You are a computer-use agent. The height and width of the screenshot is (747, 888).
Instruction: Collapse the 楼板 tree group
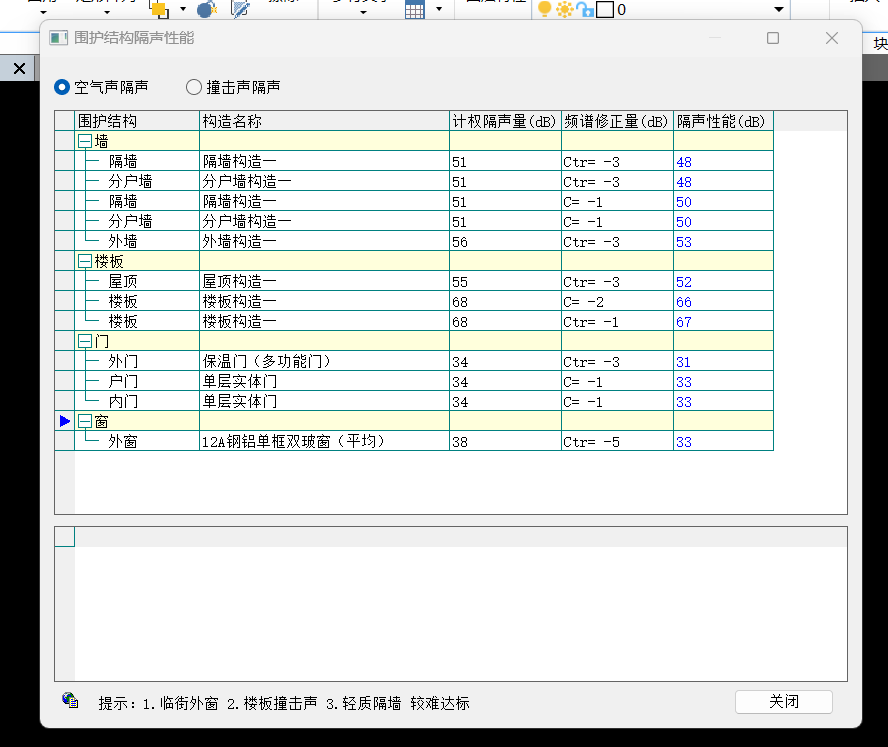click(85, 262)
